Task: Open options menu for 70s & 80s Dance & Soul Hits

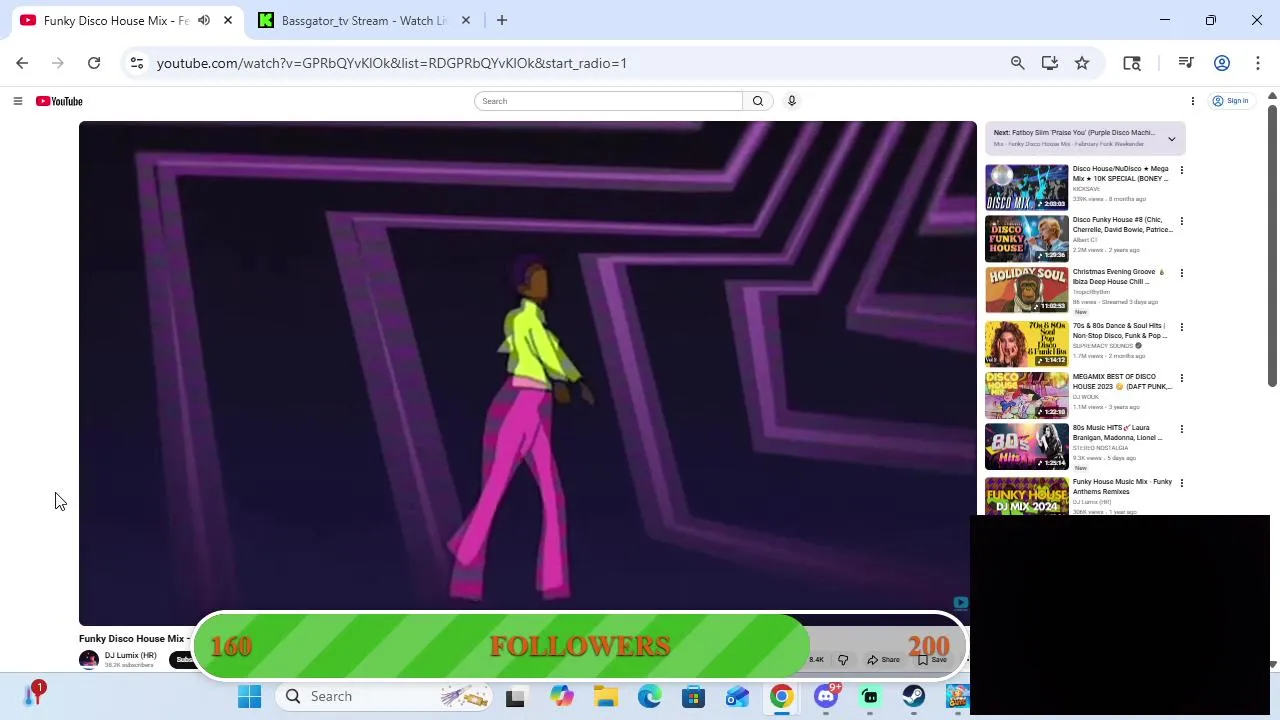Action: click(x=1181, y=327)
